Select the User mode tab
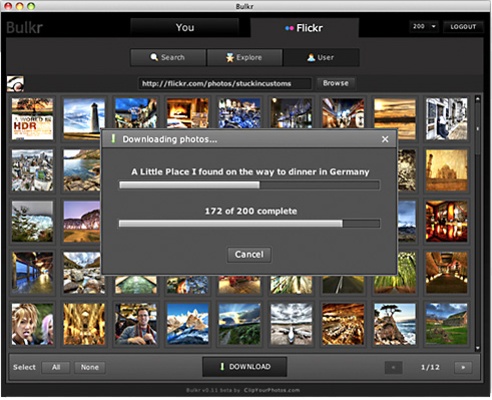 pos(321,57)
